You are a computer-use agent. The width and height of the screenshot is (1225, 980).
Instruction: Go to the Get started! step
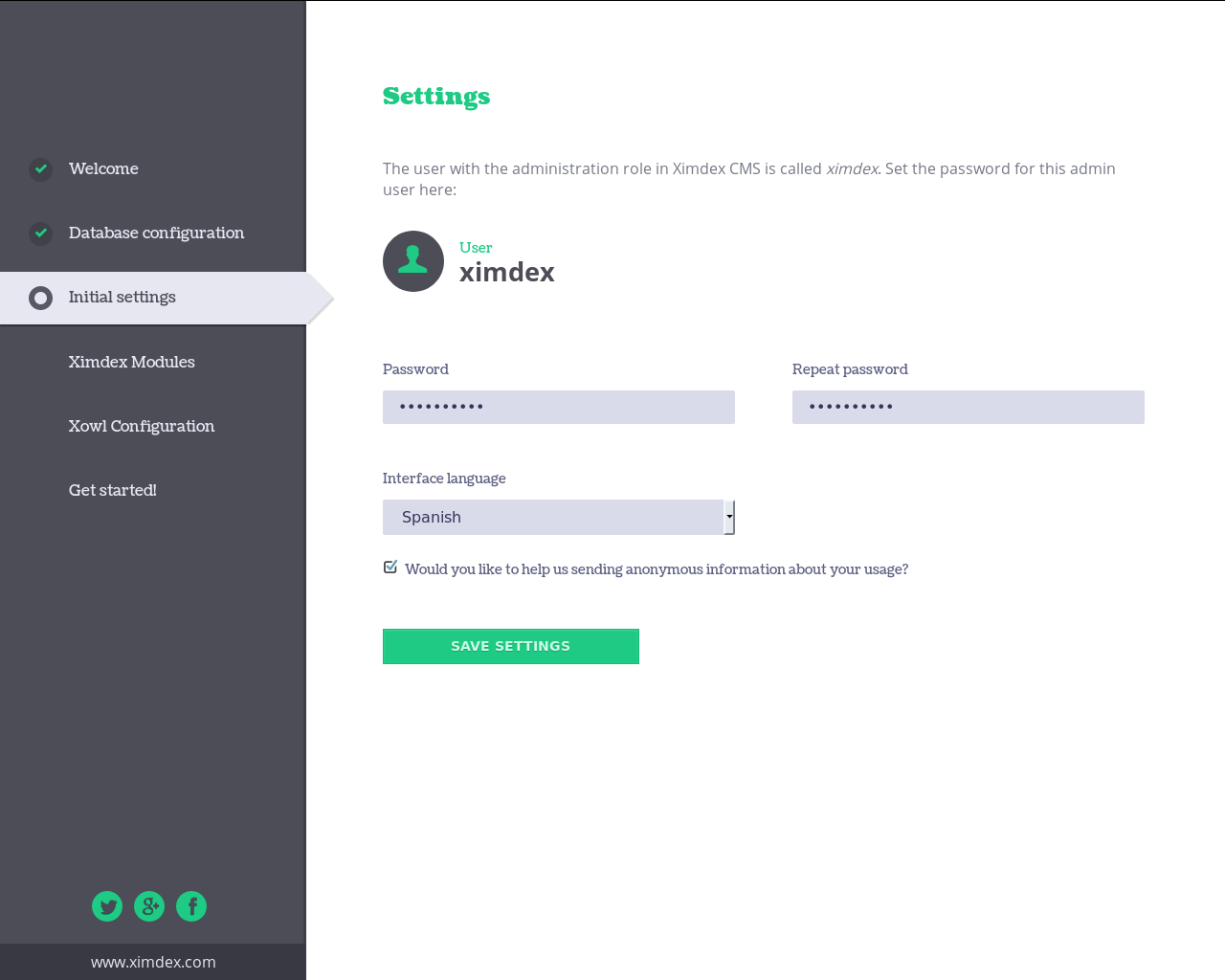(x=112, y=490)
